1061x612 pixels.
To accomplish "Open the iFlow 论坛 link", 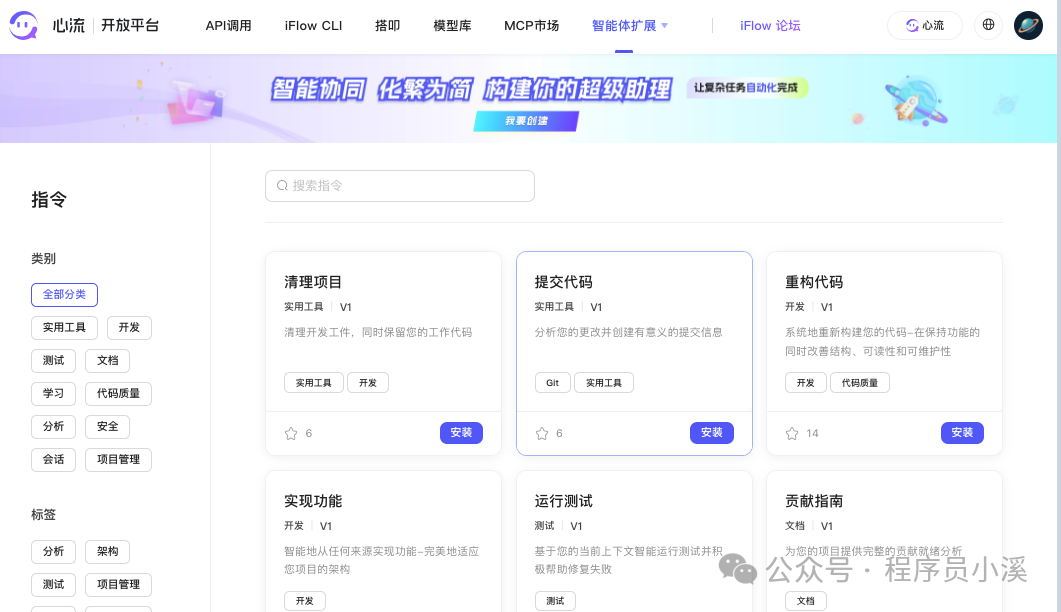I will coord(770,25).
